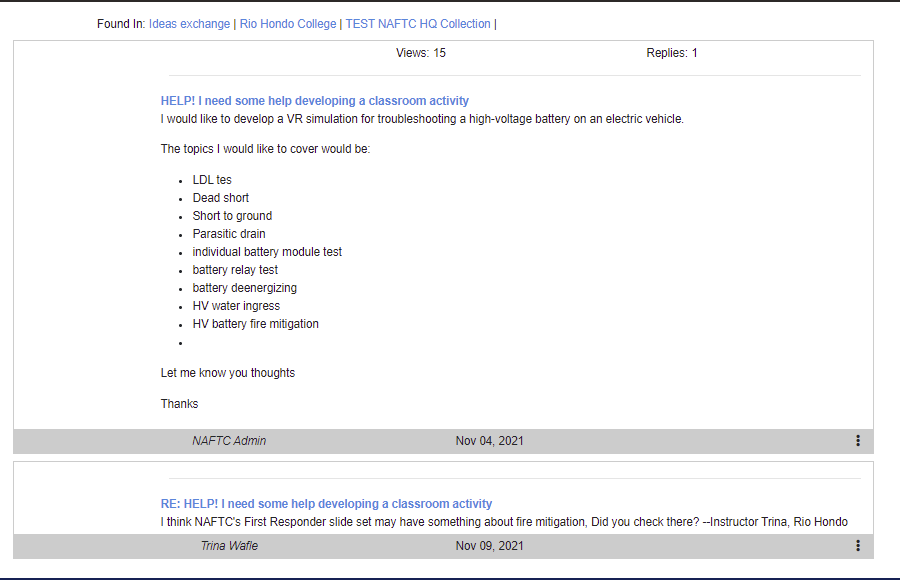Click the Replies: 1 counter
Image resolution: width=900 pixels, height=580 pixels.
672,53
